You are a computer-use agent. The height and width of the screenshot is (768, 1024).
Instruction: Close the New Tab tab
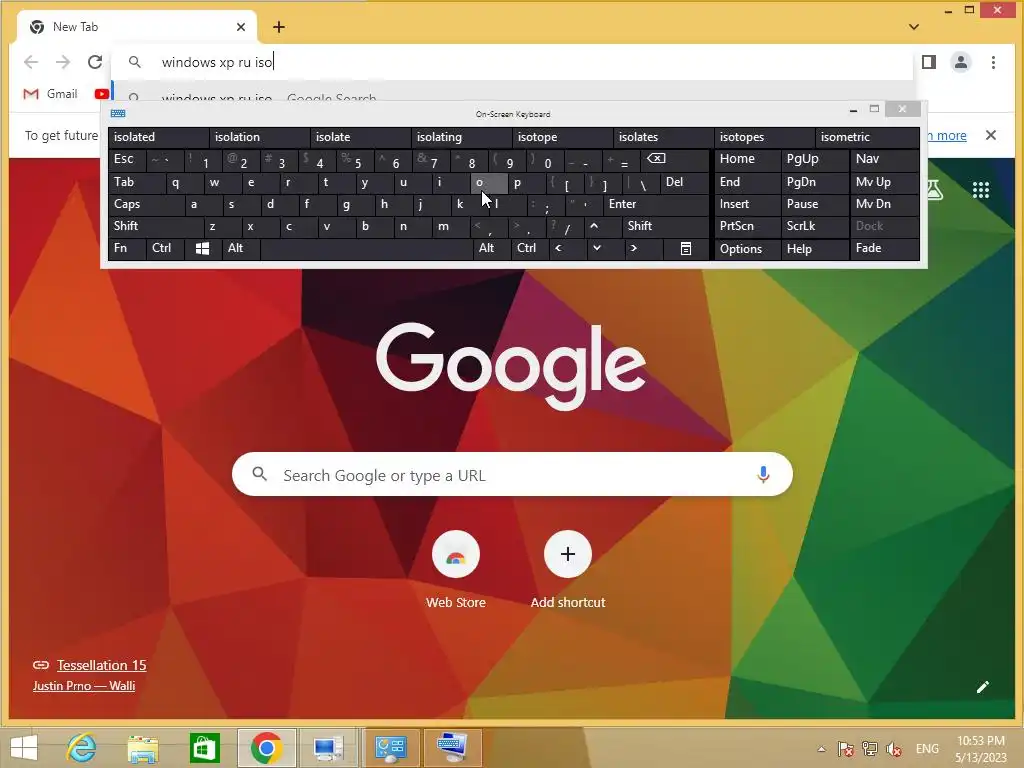[x=240, y=27]
